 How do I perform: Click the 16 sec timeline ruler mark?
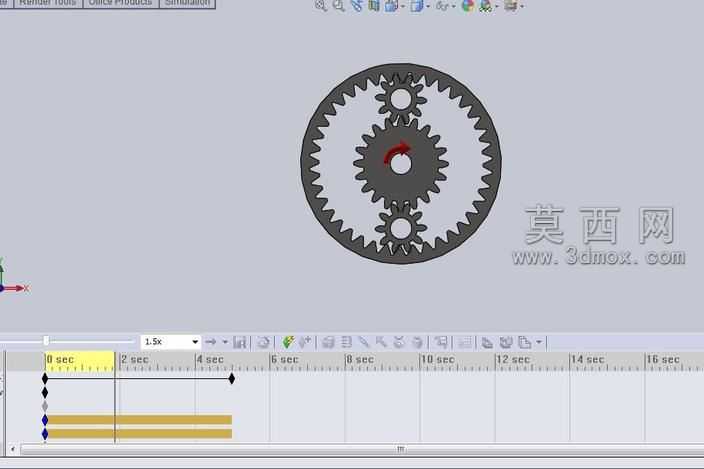pyautogui.click(x=663, y=359)
